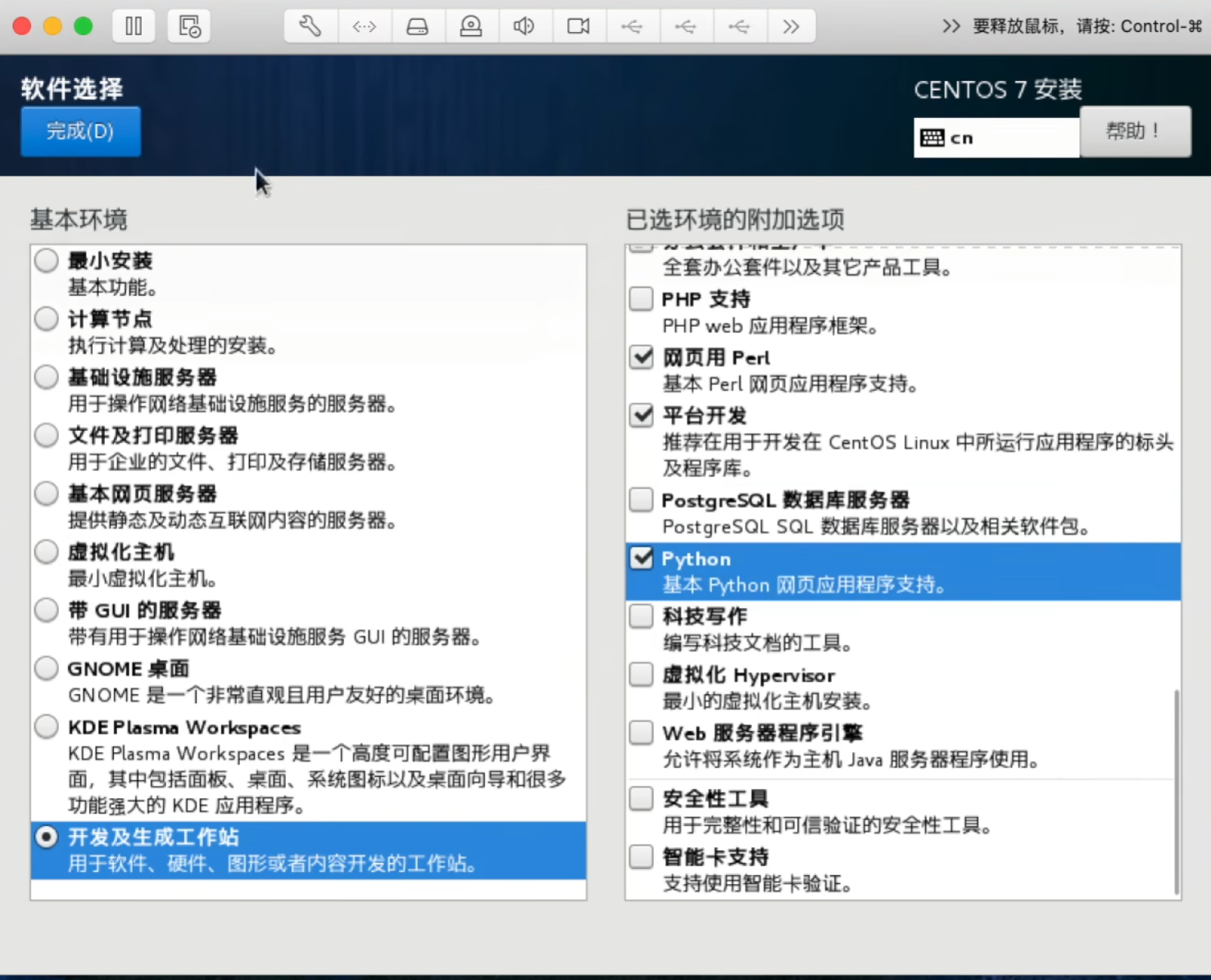Enable the PHP 支持 checkbox
1211x980 pixels.
point(641,298)
